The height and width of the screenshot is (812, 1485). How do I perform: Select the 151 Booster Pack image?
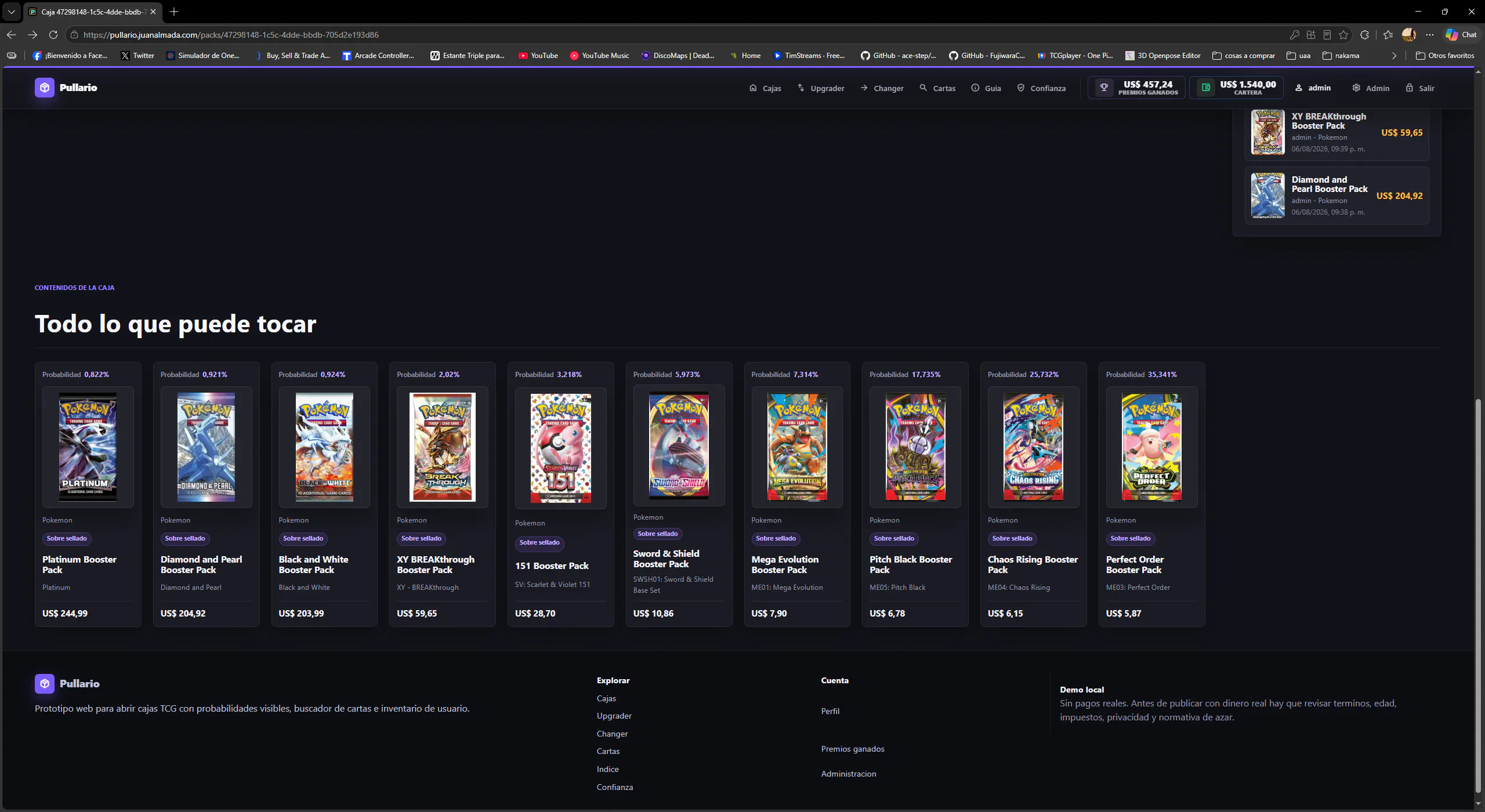coord(561,448)
